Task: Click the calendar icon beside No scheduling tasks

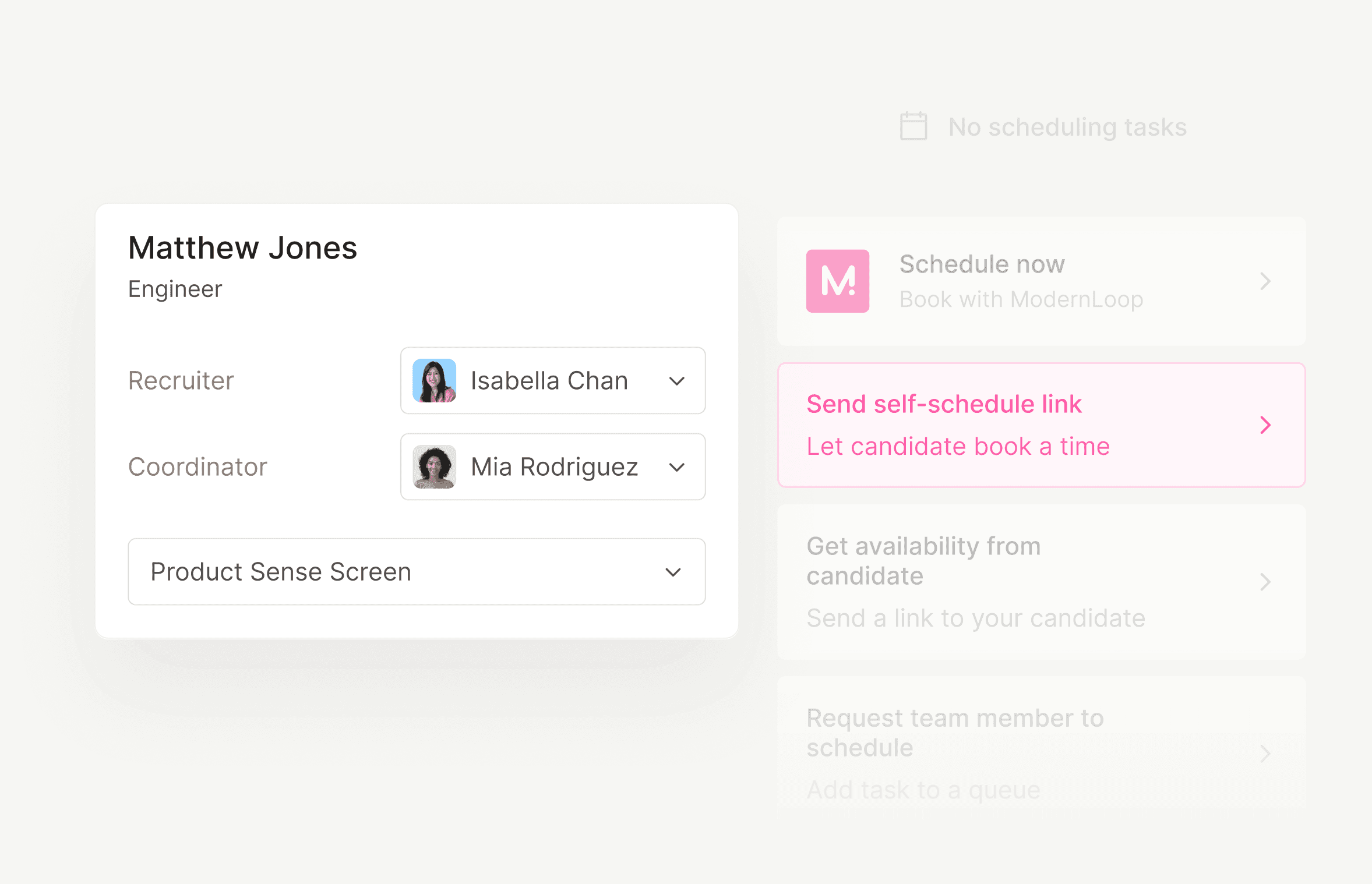Action: (x=913, y=126)
